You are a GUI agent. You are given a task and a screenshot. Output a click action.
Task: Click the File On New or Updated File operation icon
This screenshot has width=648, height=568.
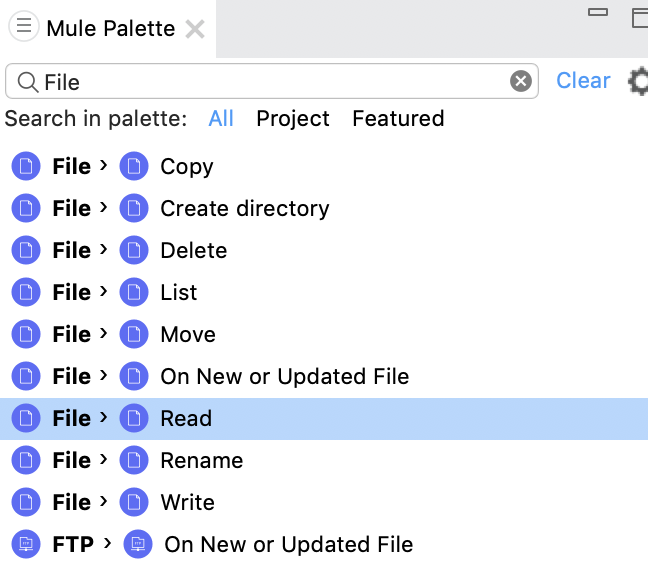[x=134, y=376]
